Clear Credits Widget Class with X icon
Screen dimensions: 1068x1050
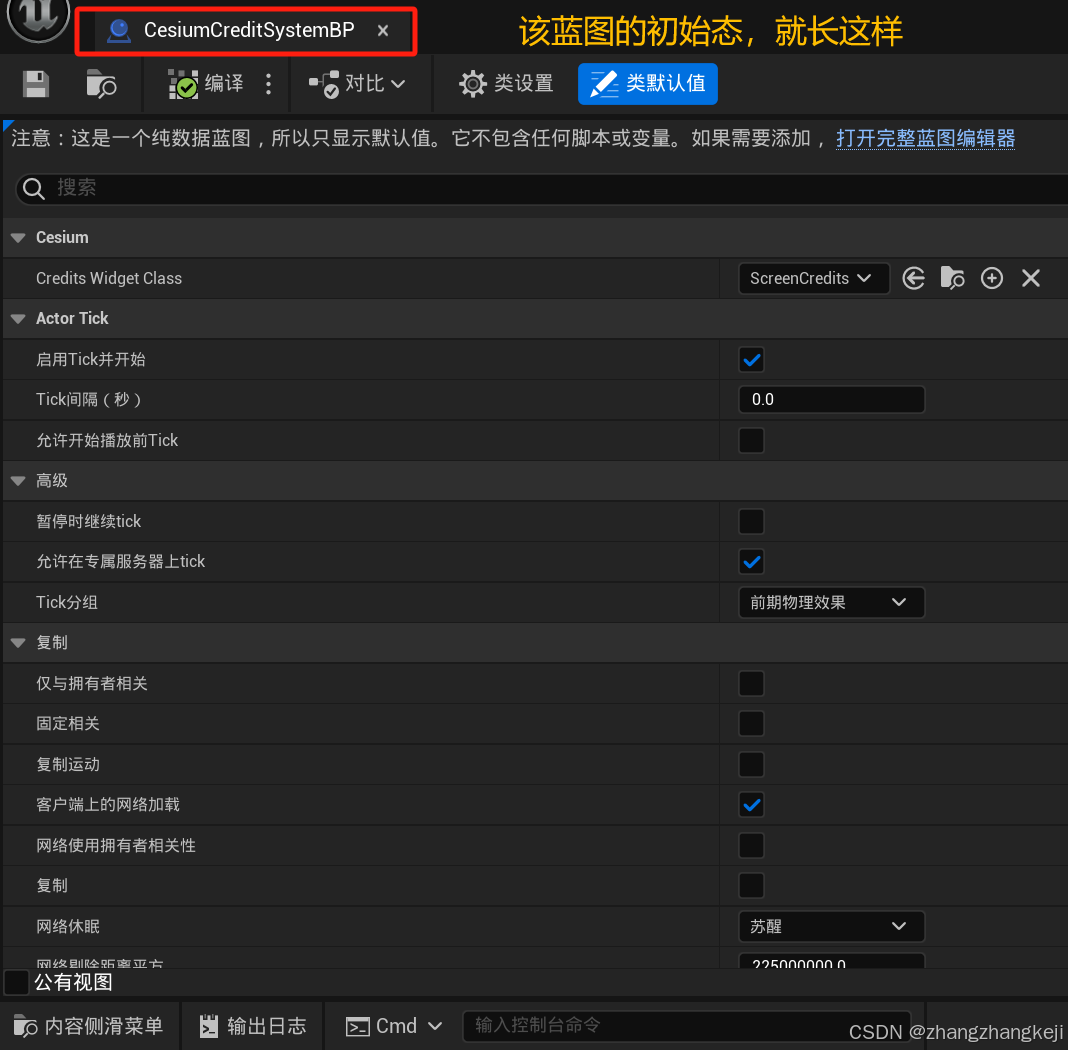point(1031,279)
